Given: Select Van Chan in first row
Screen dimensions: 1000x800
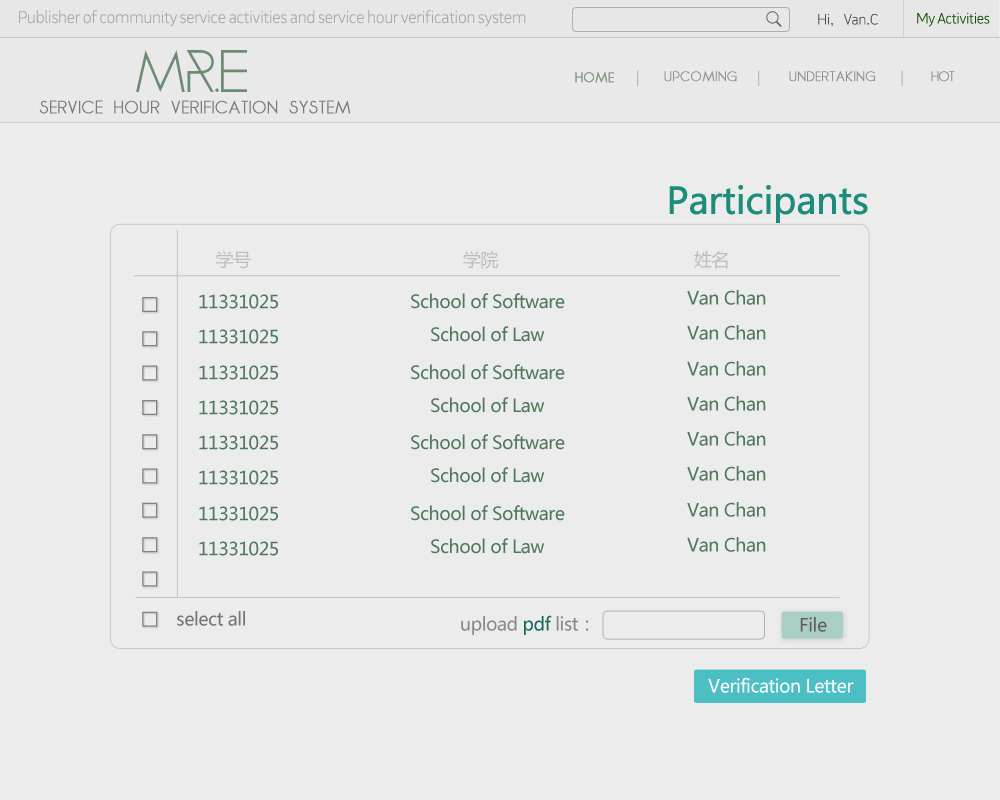Looking at the screenshot, I should (726, 298).
